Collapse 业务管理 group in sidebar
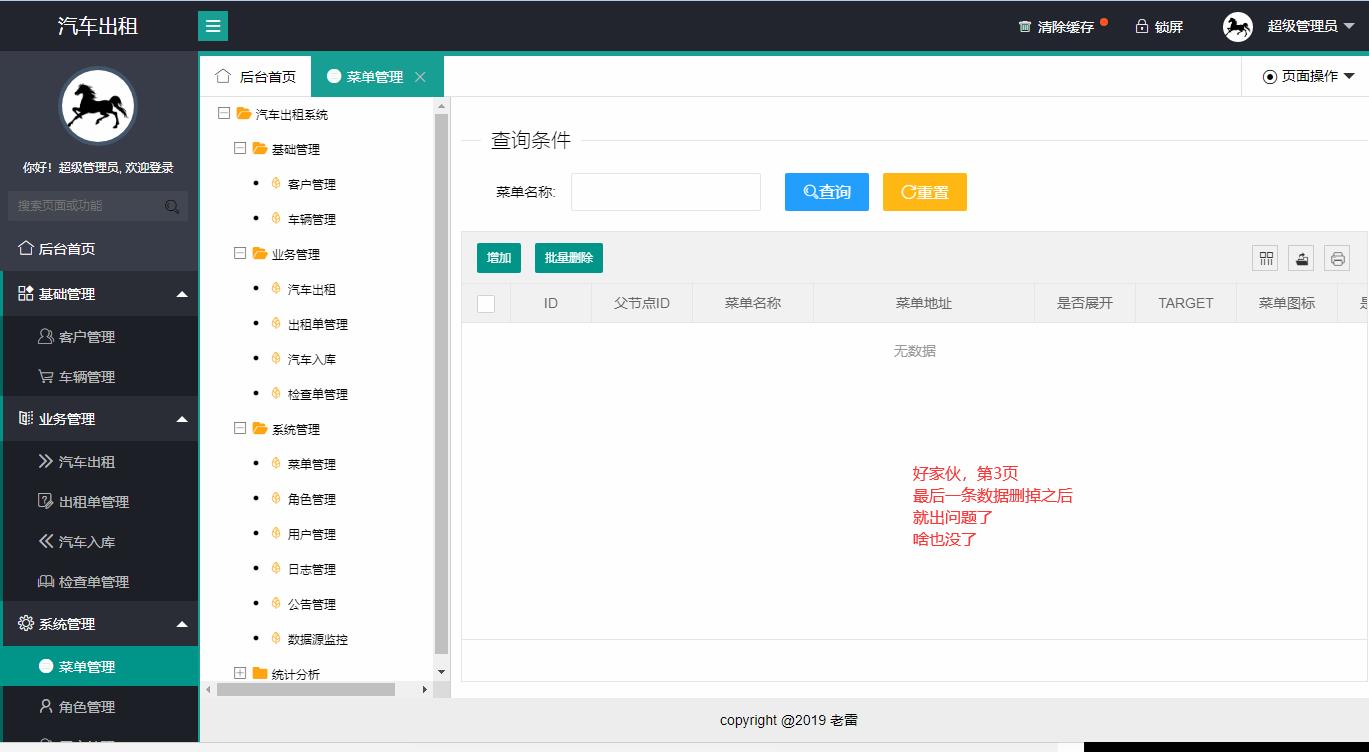Viewport: 1369px width, 752px height. click(100, 419)
